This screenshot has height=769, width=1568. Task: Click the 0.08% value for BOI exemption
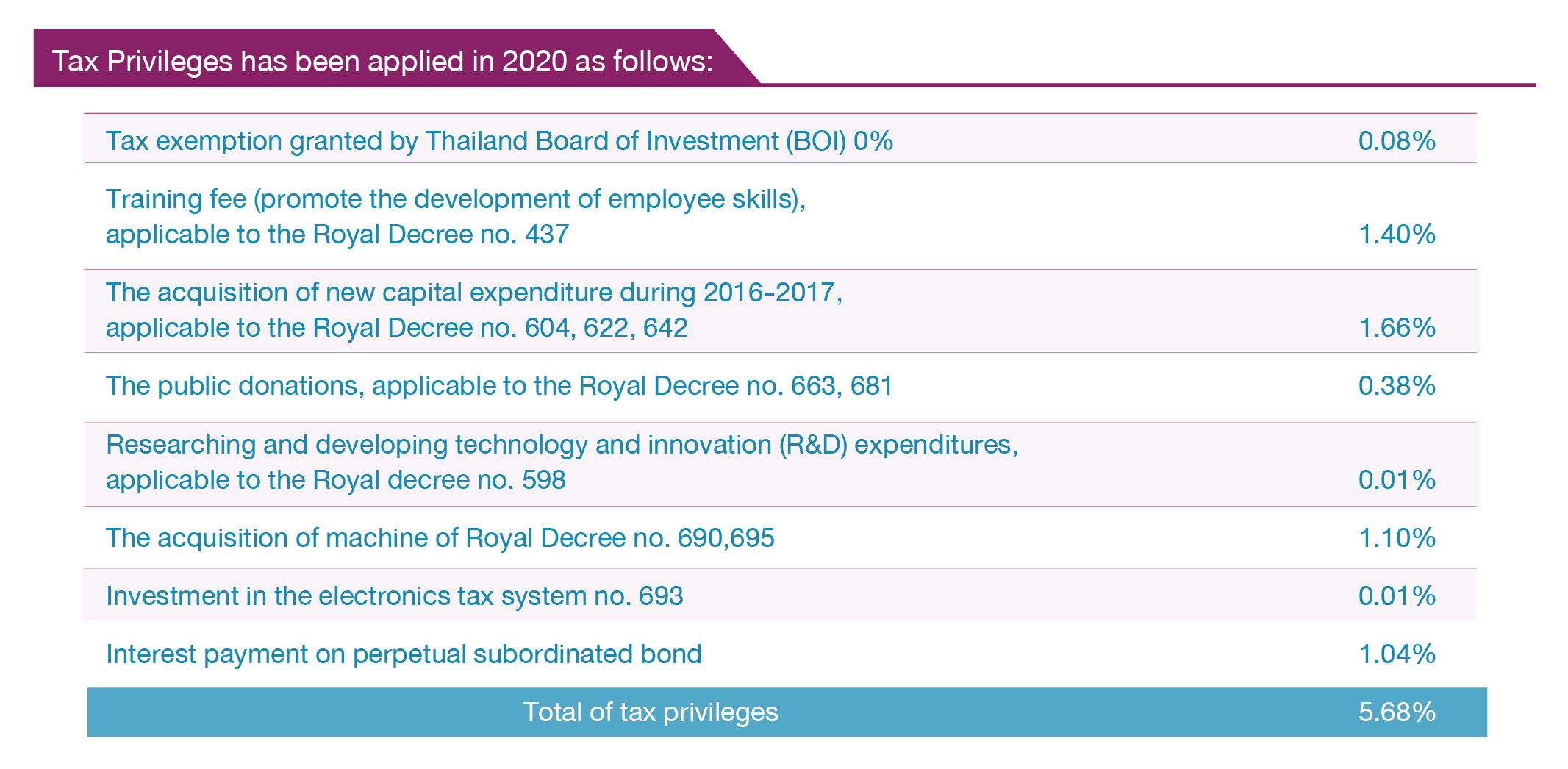[1397, 140]
